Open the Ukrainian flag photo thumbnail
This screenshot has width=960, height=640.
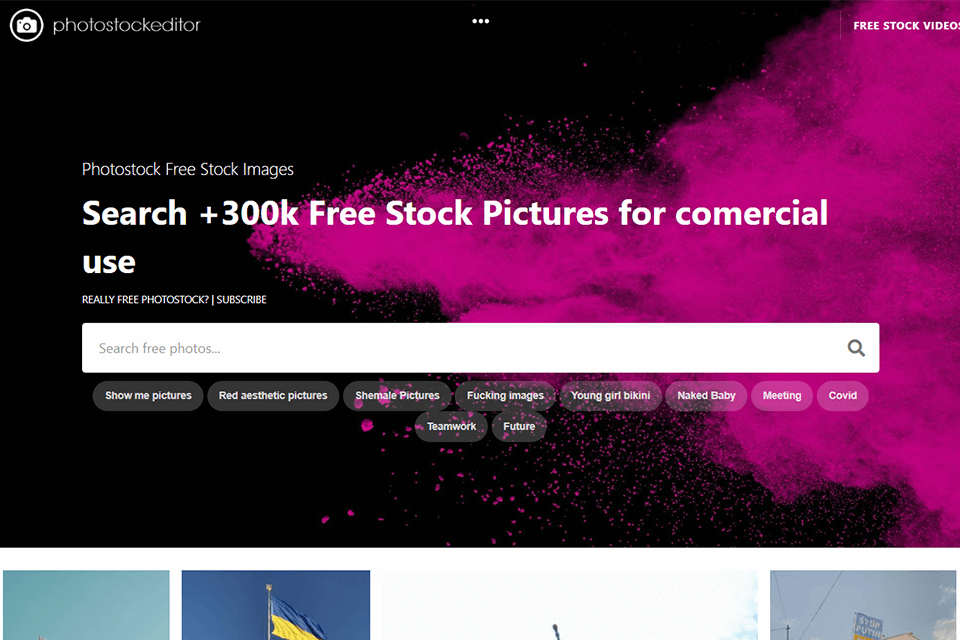(276, 605)
